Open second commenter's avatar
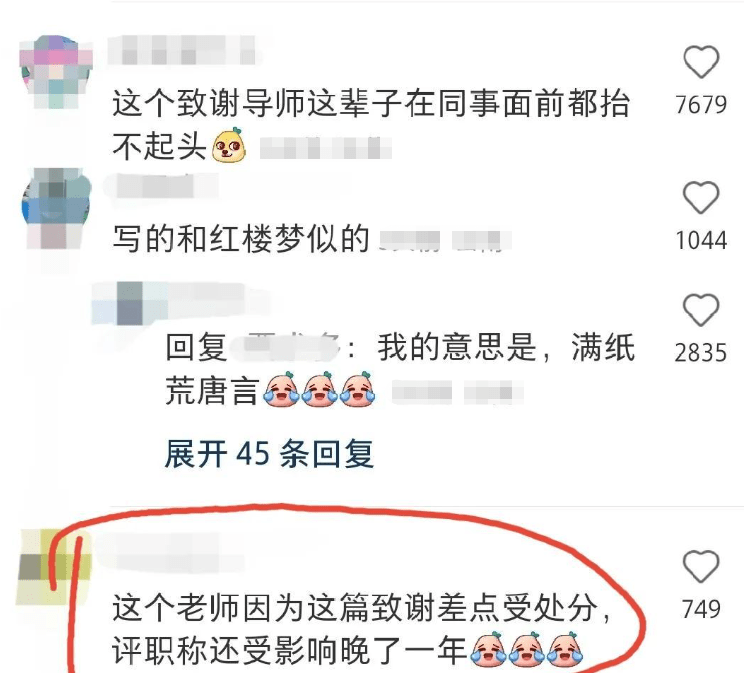 pos(56,209)
